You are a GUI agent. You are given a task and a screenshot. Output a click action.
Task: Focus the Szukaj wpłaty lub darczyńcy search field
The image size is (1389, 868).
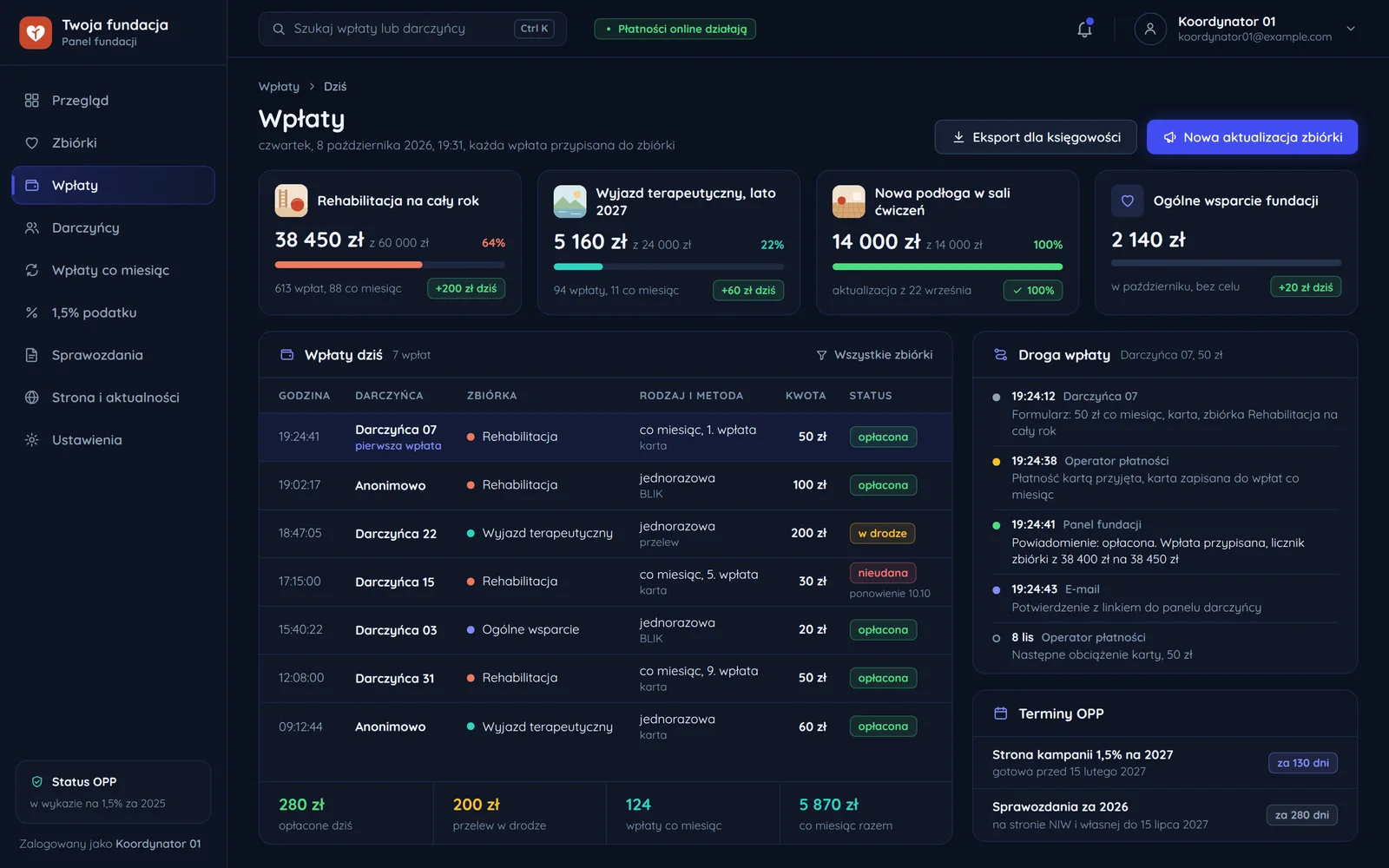pyautogui.click(x=412, y=29)
